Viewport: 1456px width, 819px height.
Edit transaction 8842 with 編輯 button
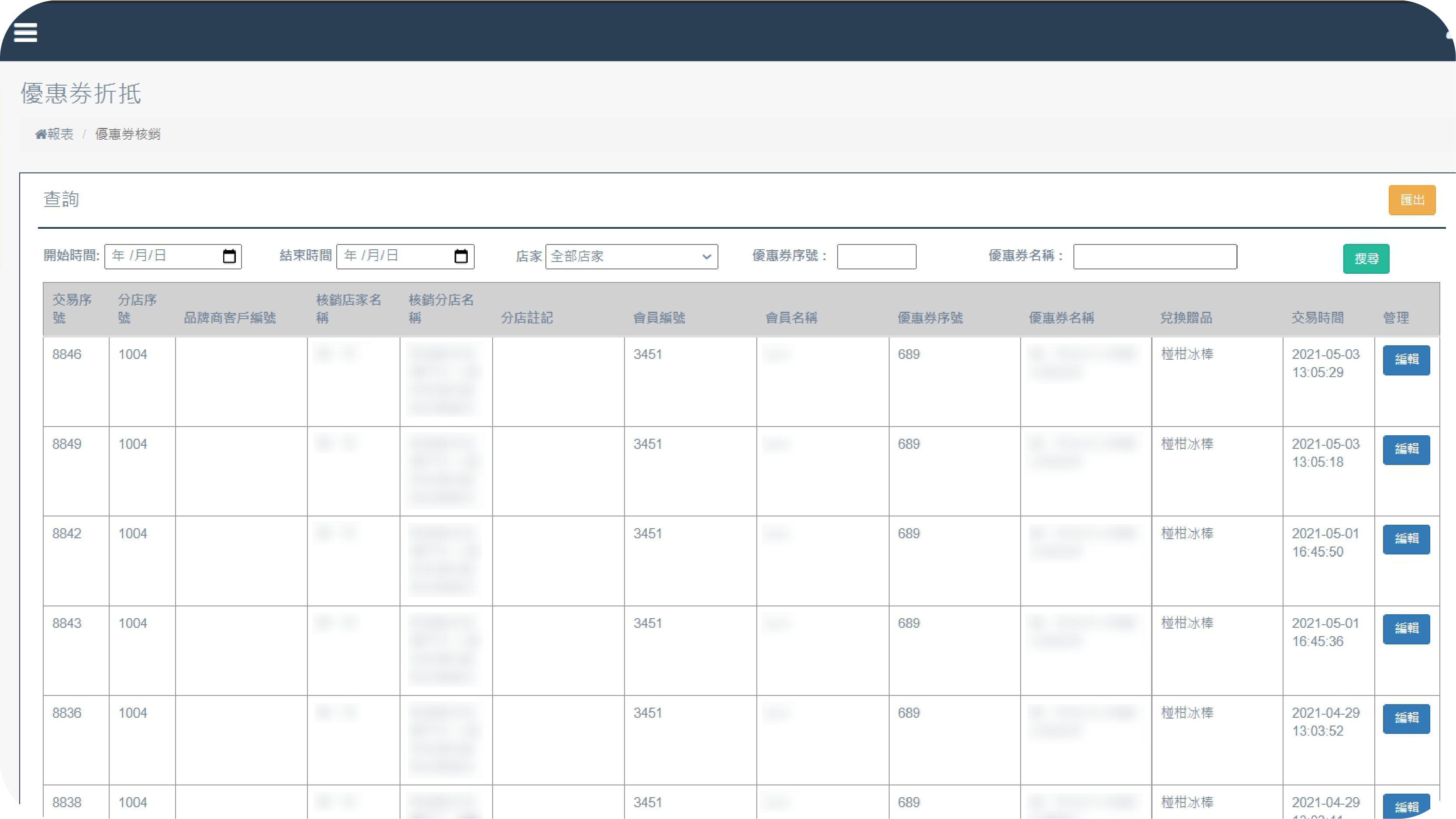[x=1406, y=539]
